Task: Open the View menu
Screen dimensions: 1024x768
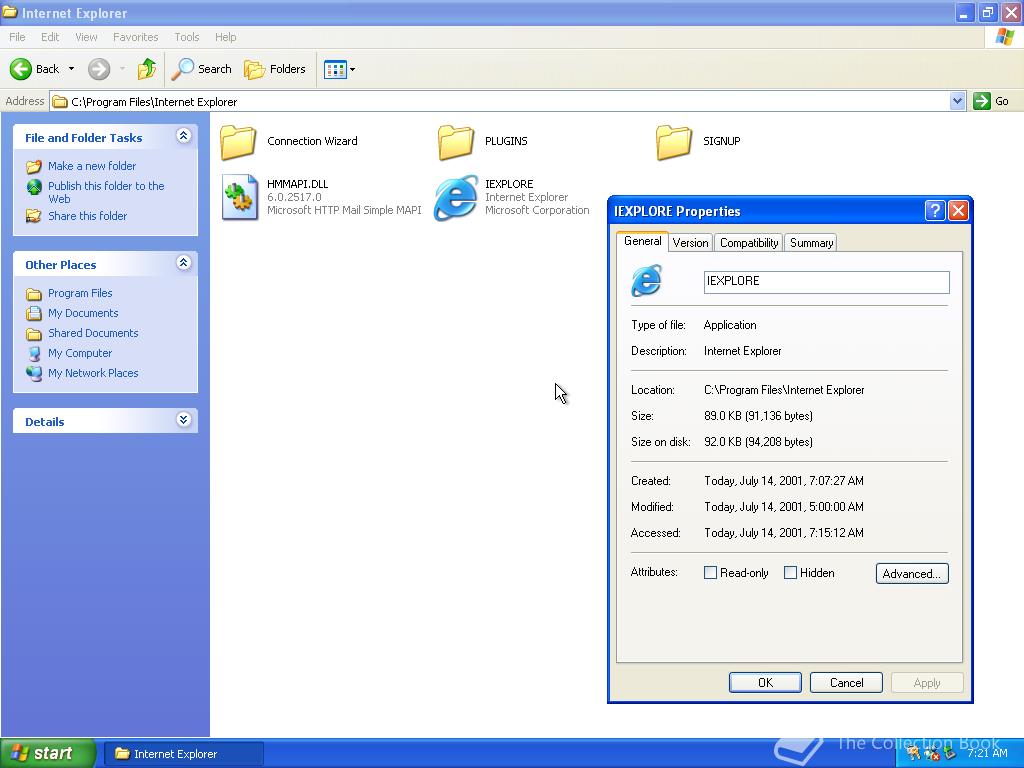Action: pyautogui.click(x=86, y=37)
